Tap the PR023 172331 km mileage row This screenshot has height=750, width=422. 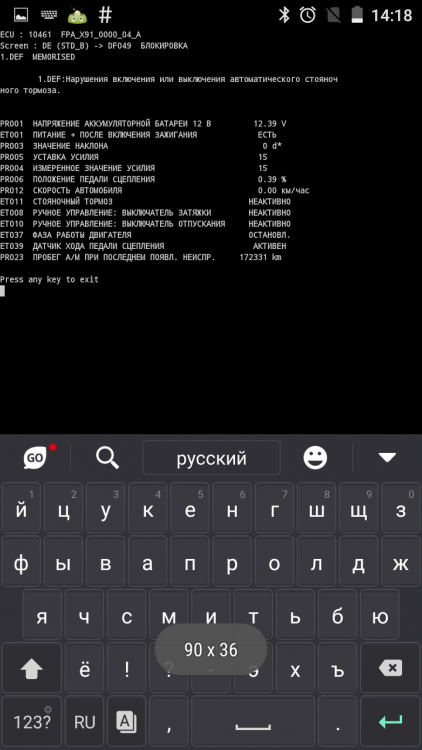141,257
